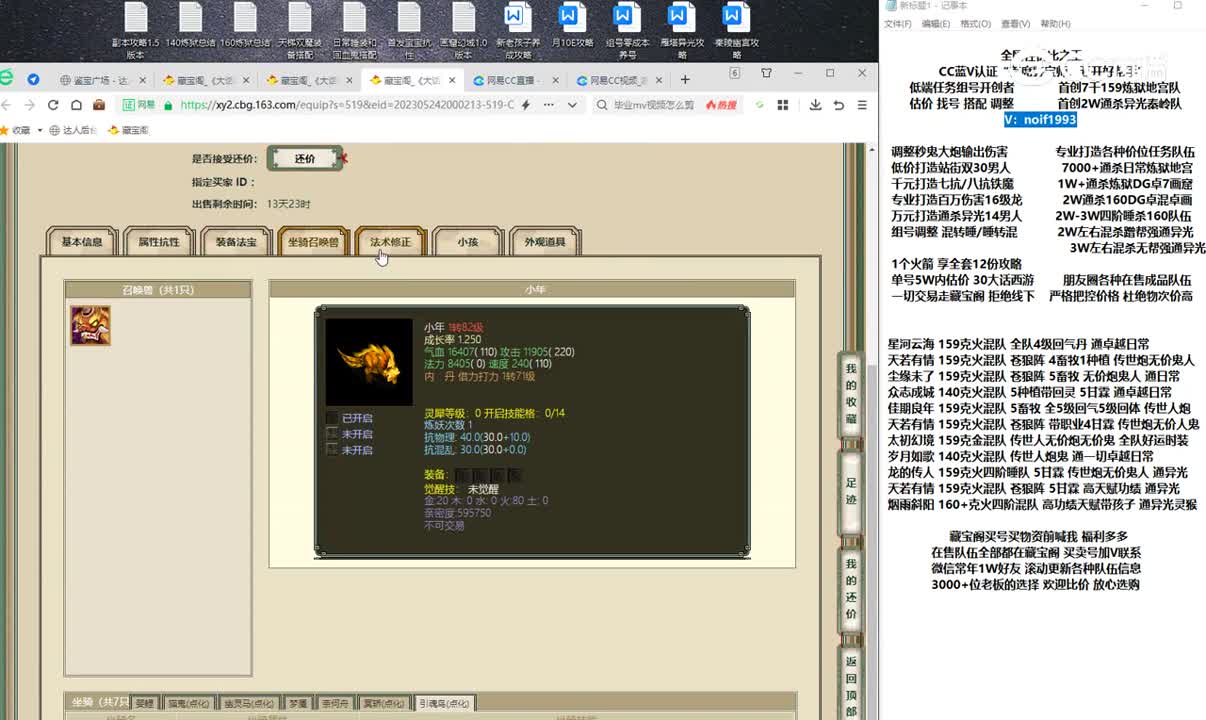Open Notepad 查看(V) menu
The width and height of the screenshot is (1206, 720).
[x=1015, y=24]
